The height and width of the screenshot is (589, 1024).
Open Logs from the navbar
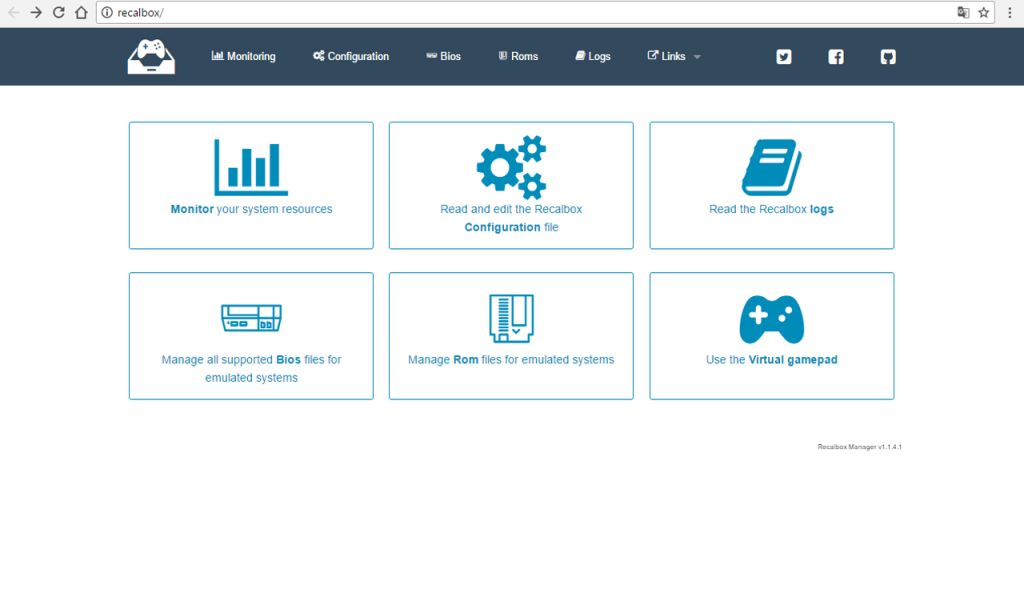[x=593, y=57]
